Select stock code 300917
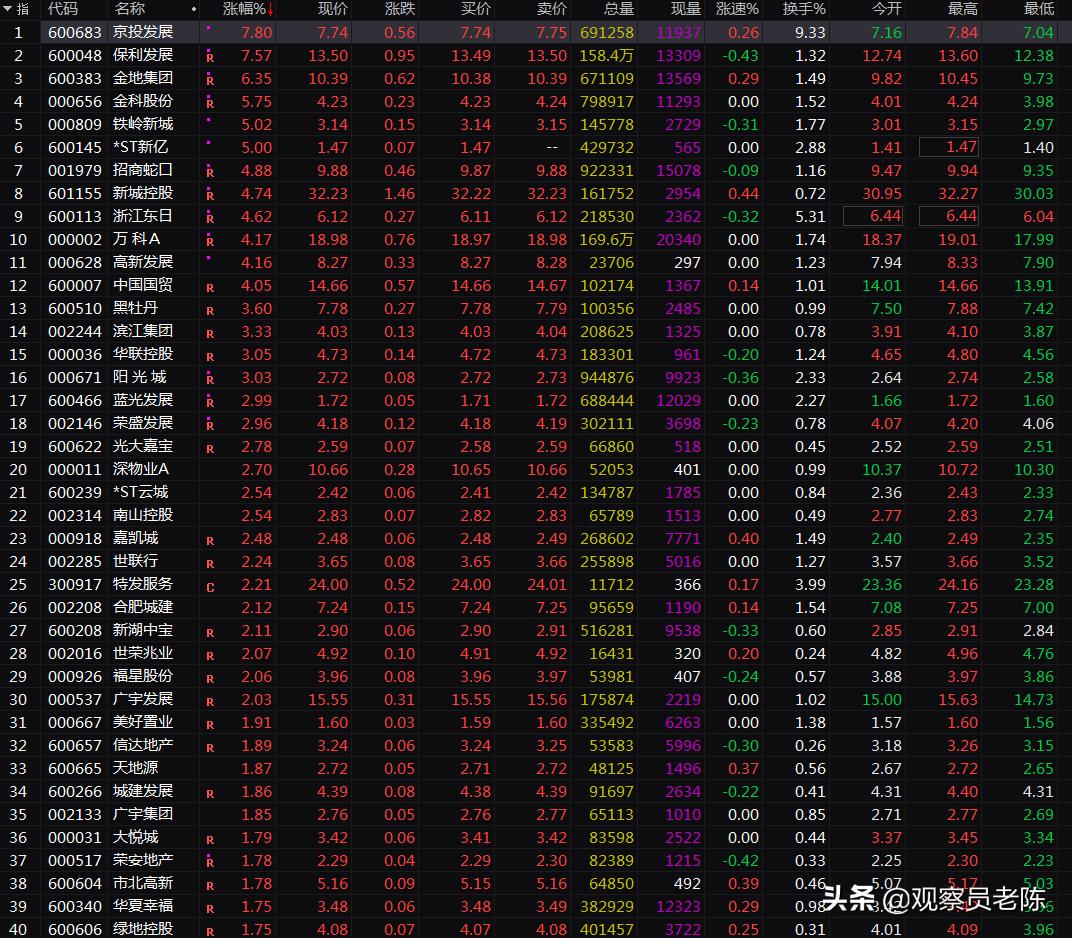The height and width of the screenshot is (938, 1072). pos(75,585)
